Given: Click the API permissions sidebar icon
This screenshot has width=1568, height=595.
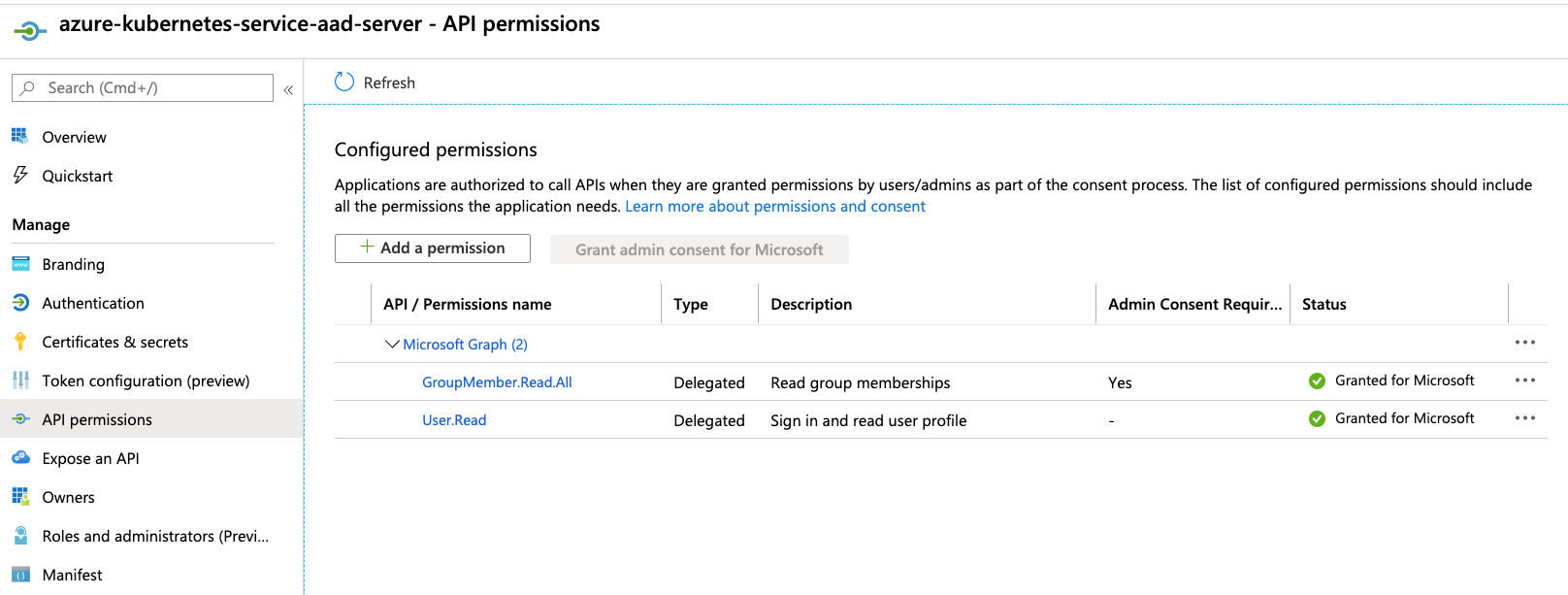Looking at the screenshot, I should [x=20, y=418].
